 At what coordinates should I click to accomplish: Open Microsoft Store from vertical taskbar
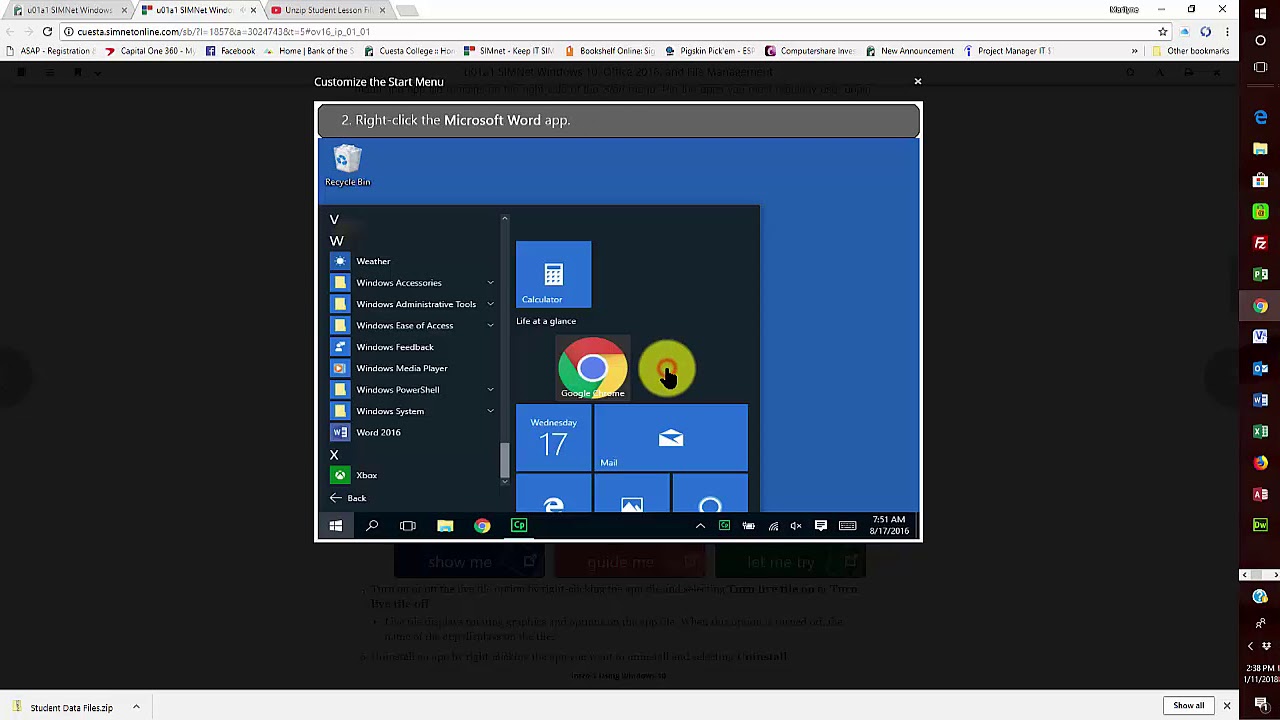tap(1260, 181)
